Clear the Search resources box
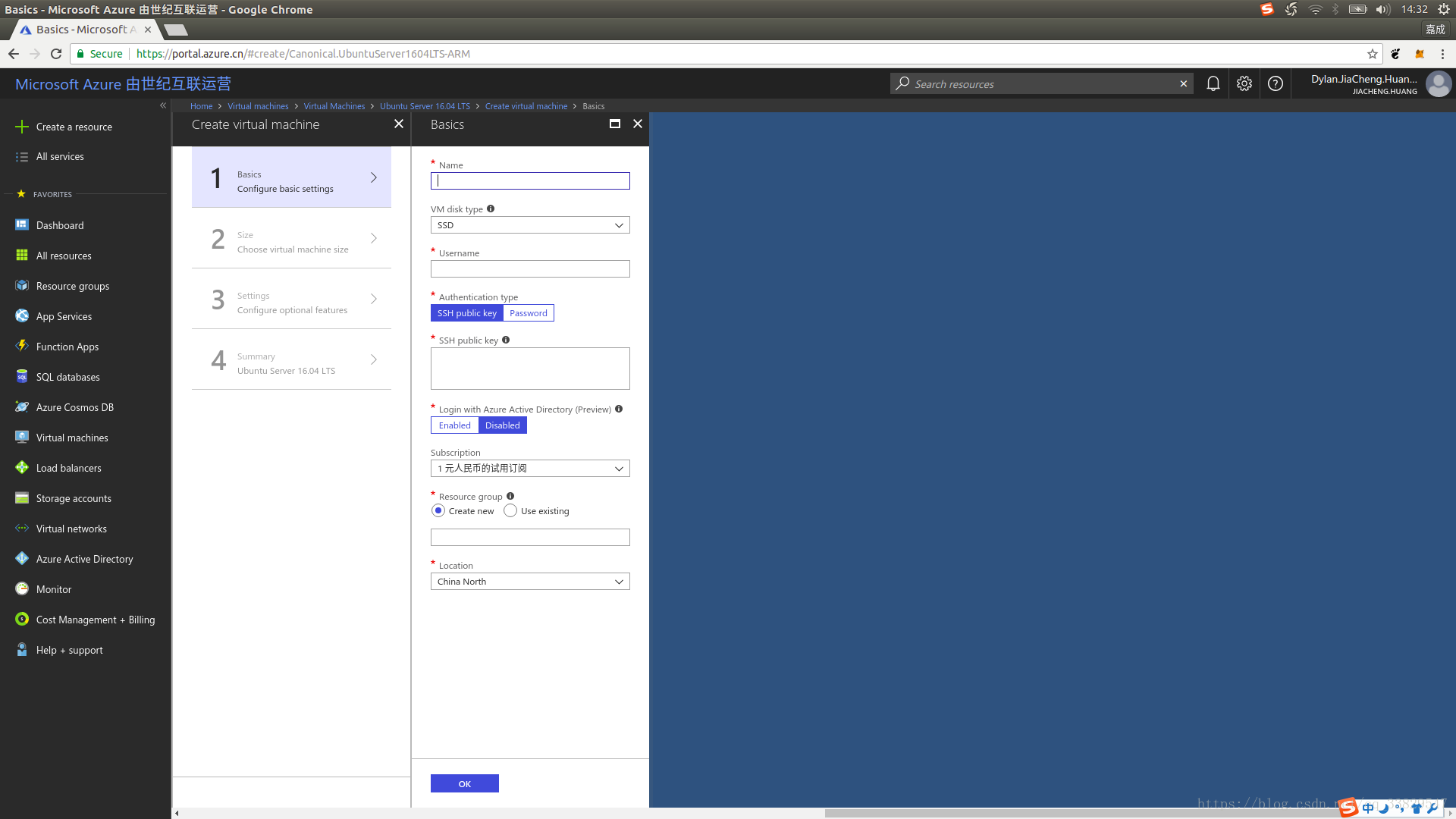The height and width of the screenshot is (819, 1456). [1184, 84]
